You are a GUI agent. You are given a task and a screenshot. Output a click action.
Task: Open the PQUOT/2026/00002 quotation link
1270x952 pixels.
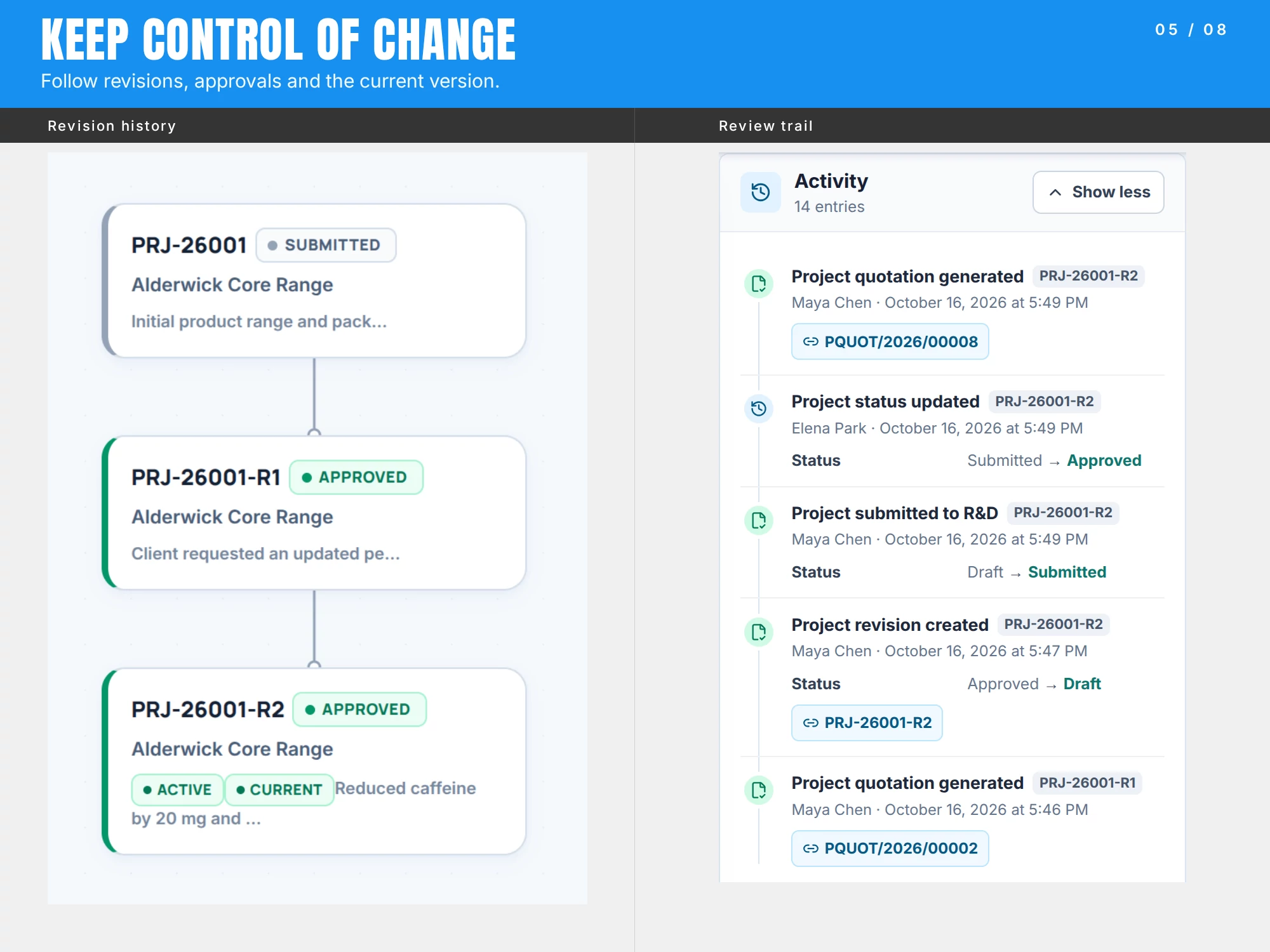click(890, 848)
